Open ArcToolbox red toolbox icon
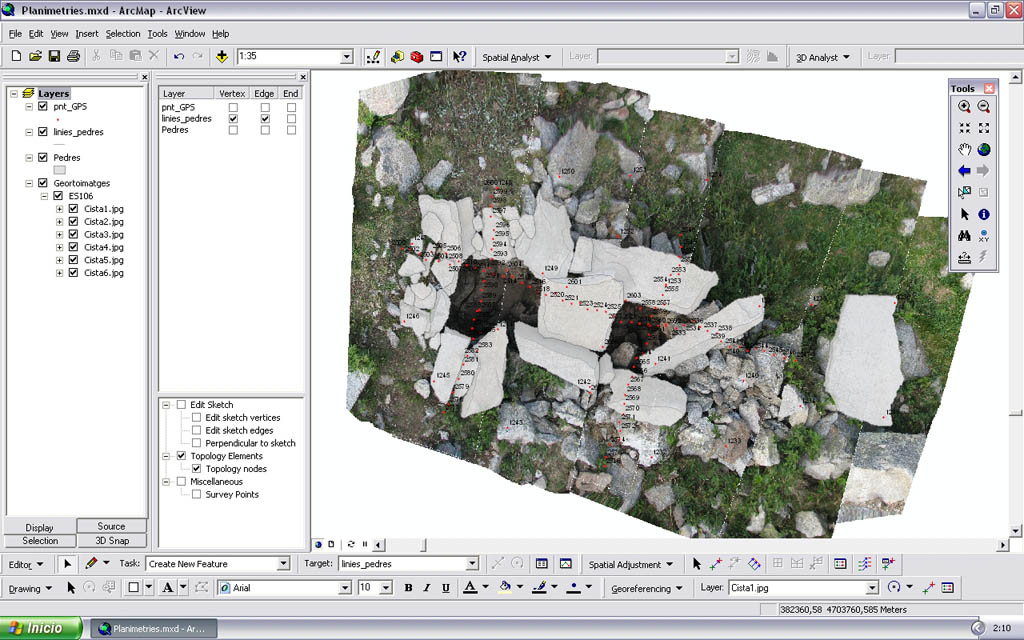The image size is (1024, 640). tap(416, 57)
